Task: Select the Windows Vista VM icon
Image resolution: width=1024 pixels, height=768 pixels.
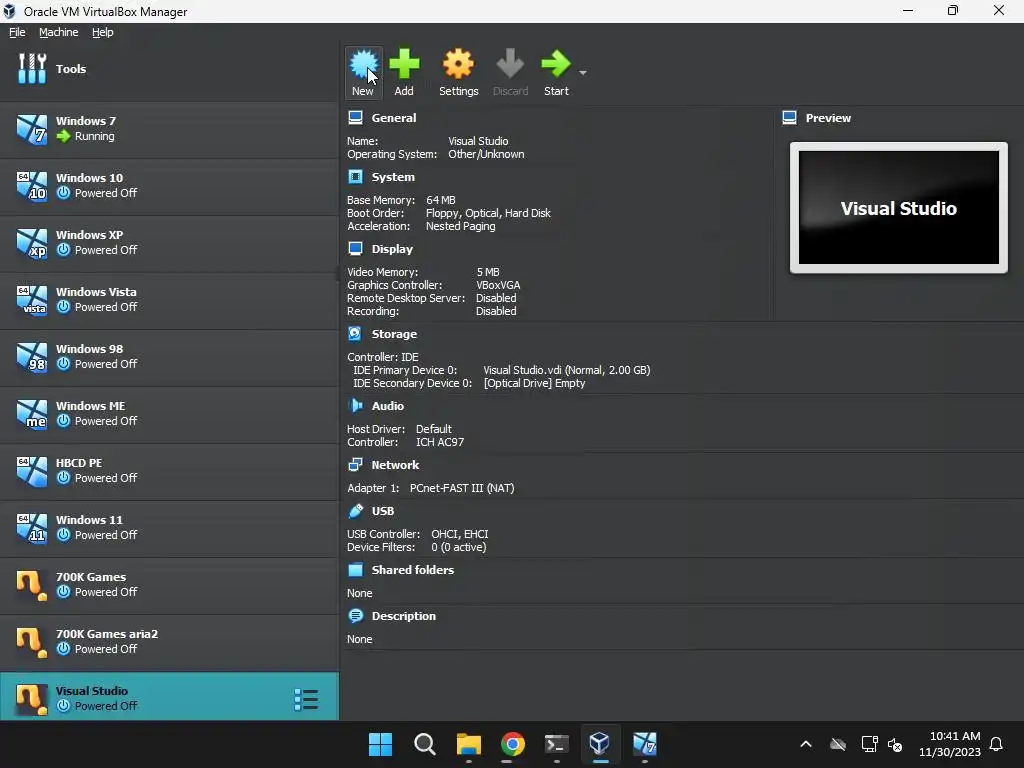Action: (32, 300)
